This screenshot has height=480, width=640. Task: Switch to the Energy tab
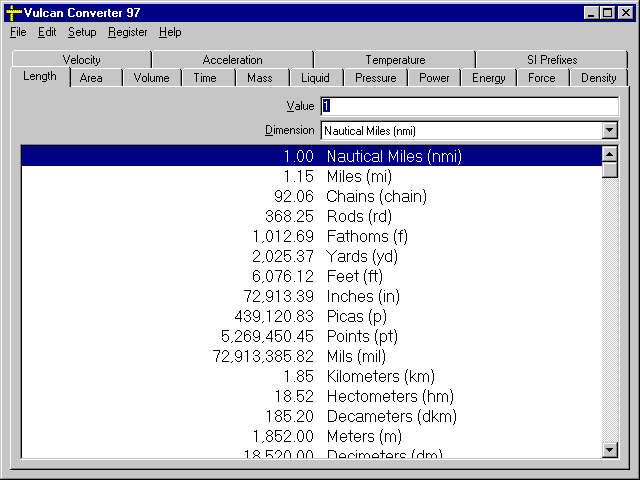click(x=488, y=78)
